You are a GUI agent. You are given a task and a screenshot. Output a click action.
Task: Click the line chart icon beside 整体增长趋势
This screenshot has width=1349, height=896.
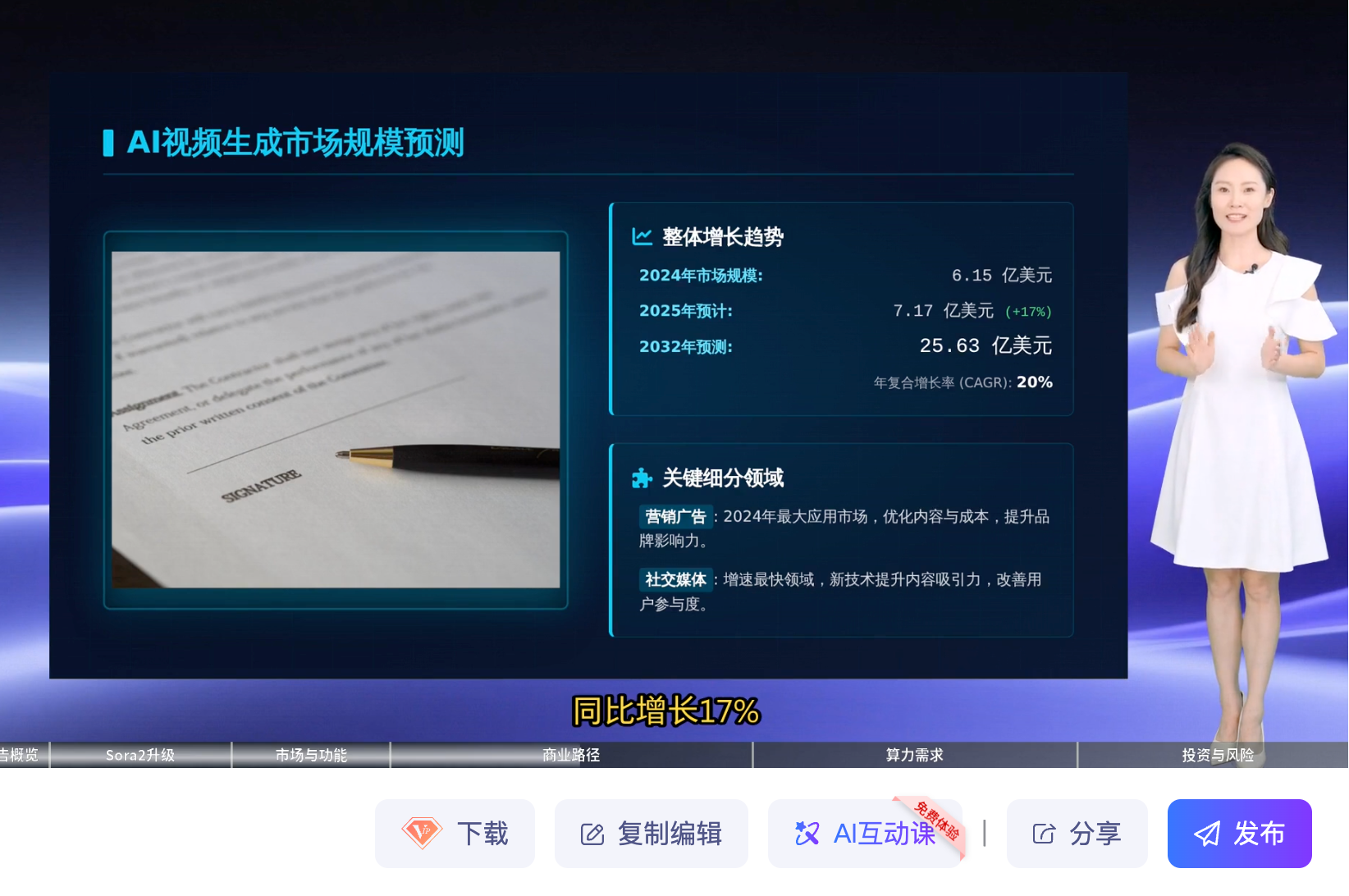642,236
